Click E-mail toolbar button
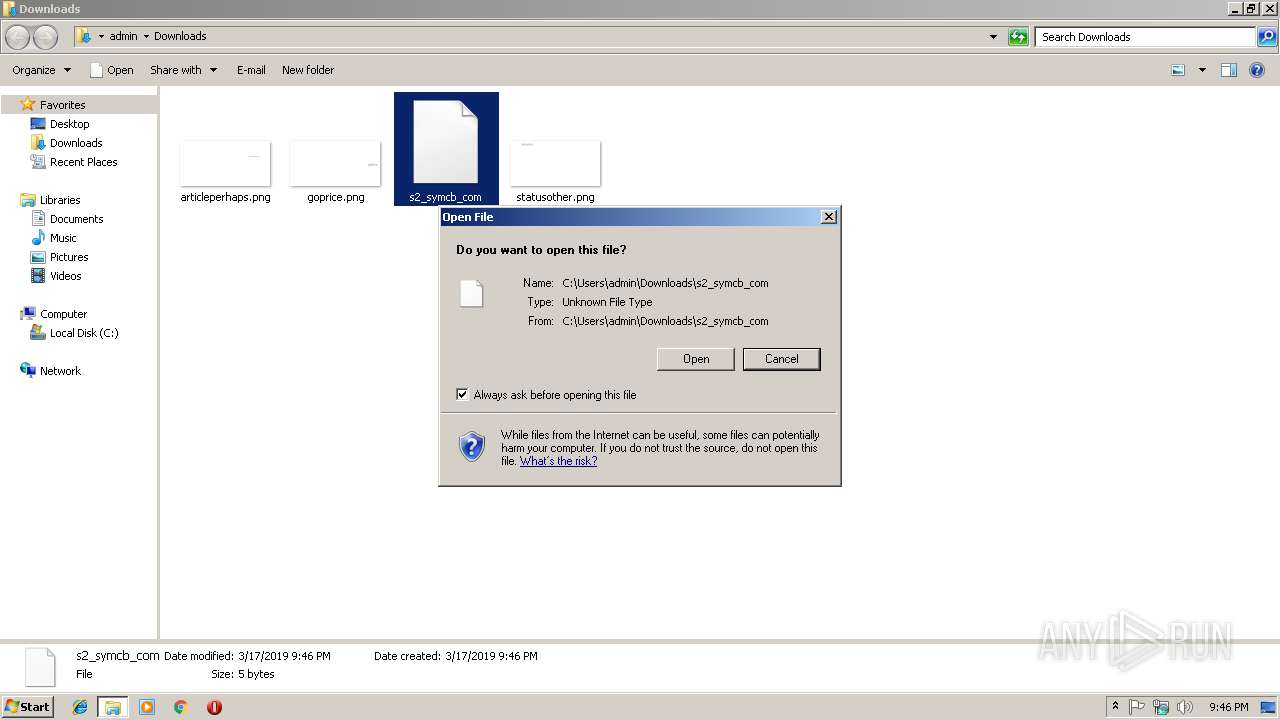Screen dimensions: 1280x720 251,70
